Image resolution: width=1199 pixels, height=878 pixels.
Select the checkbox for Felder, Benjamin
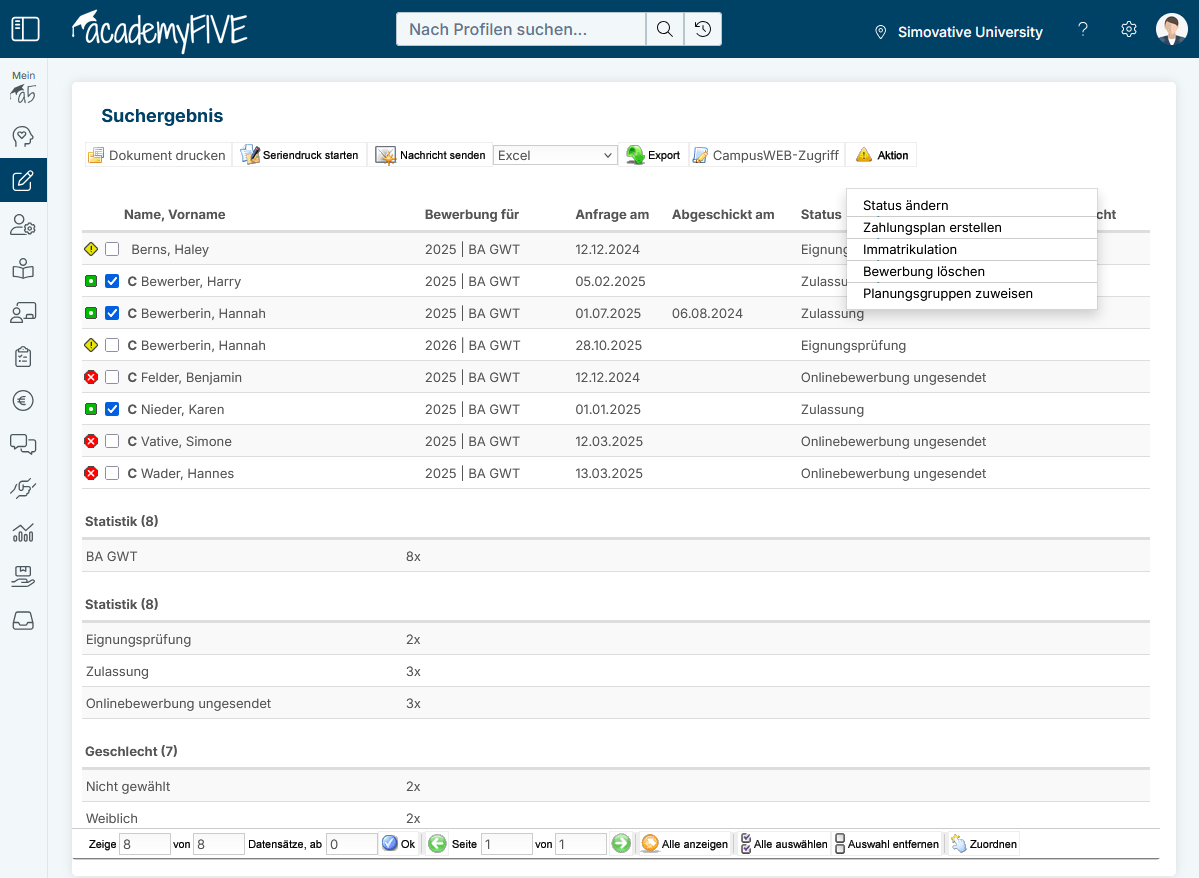(x=112, y=377)
